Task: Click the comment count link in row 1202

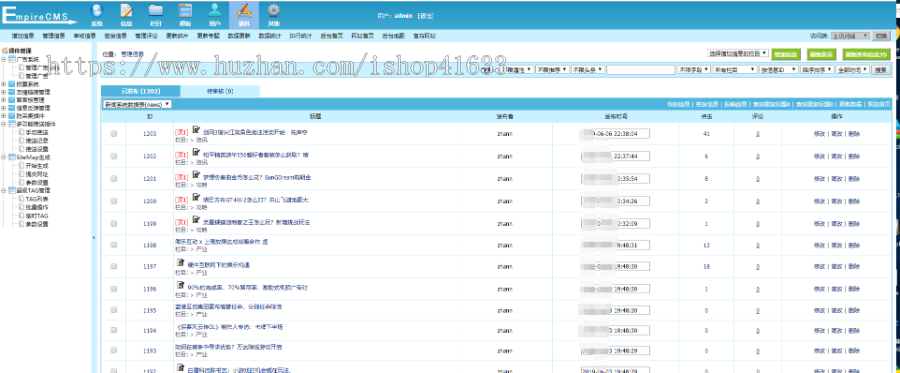Action: pos(758,156)
